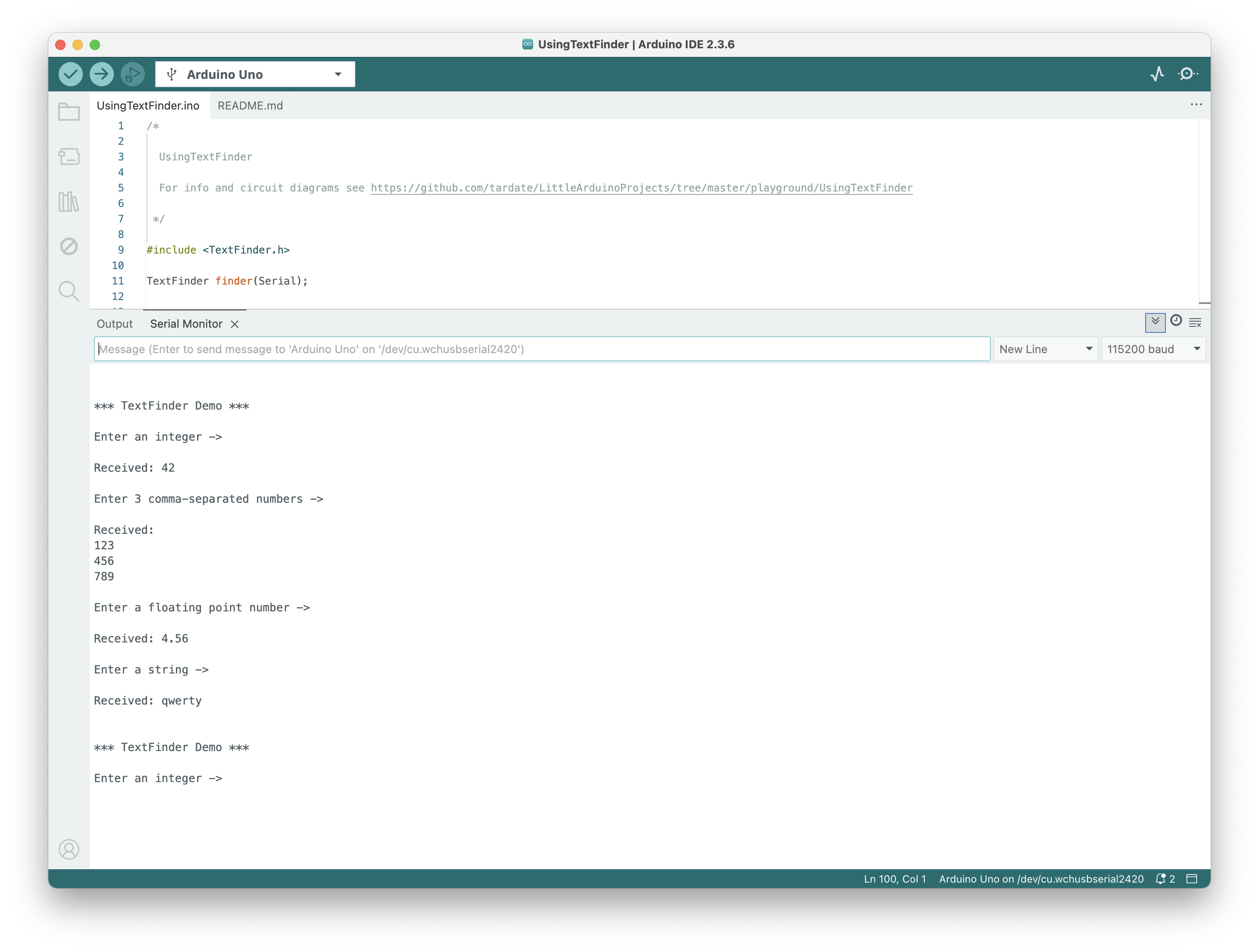This screenshot has height=952, width=1259.
Task: Open the Sketchbook sidebar panel
Action: point(68,112)
